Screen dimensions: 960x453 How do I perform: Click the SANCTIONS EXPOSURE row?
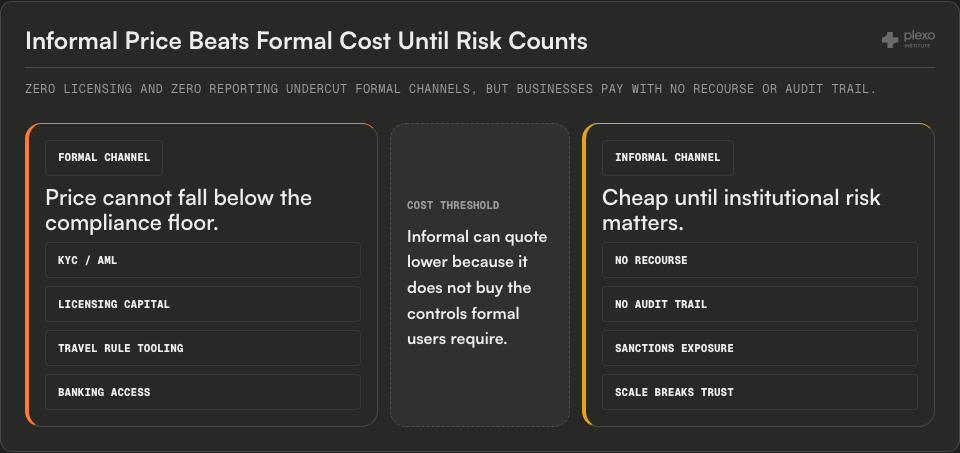[760, 348]
